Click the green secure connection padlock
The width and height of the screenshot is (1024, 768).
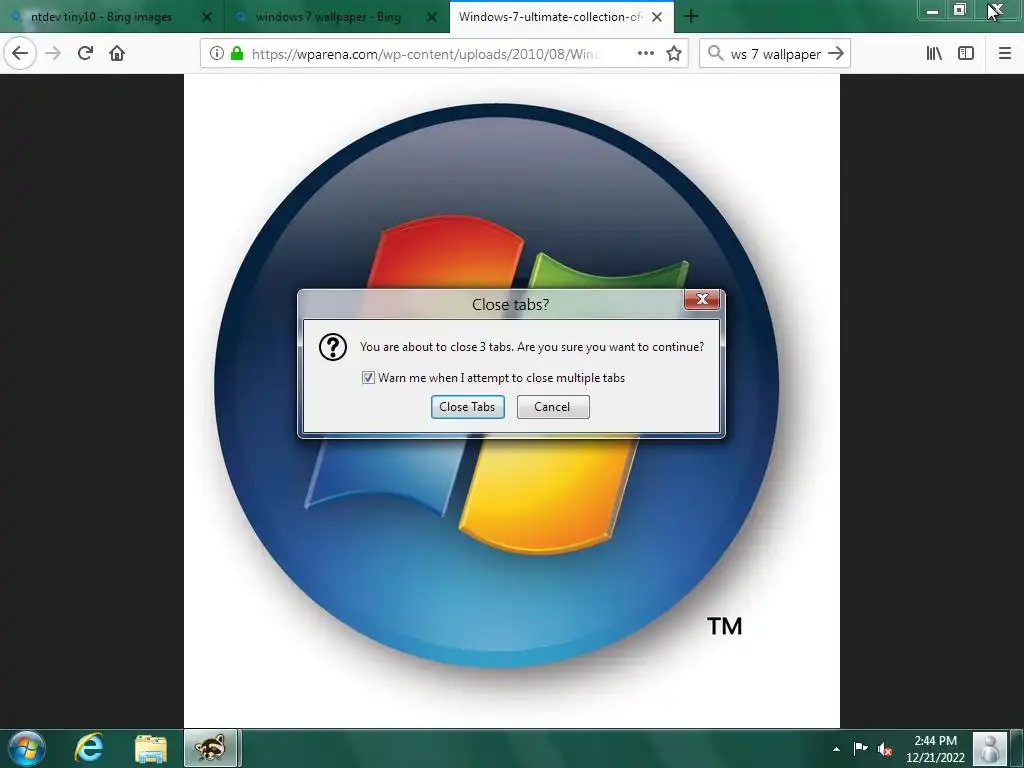click(237, 54)
